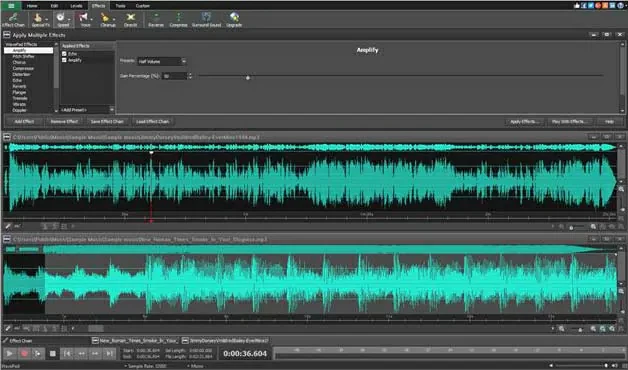Select Amplify in the WavePad Effects list

tap(28, 50)
